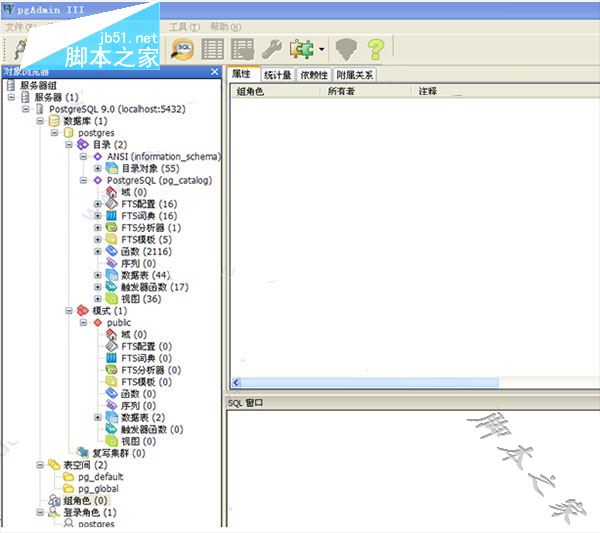Select 函数 (0) icon under public
The image size is (600, 533).
click(111, 394)
